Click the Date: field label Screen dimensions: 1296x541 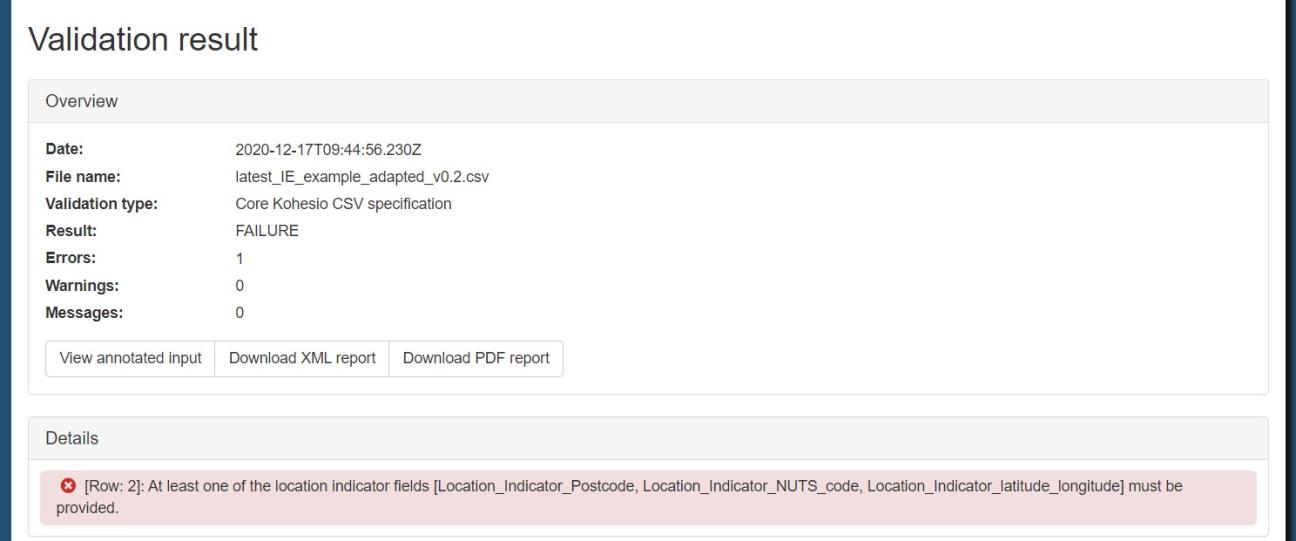click(x=64, y=150)
